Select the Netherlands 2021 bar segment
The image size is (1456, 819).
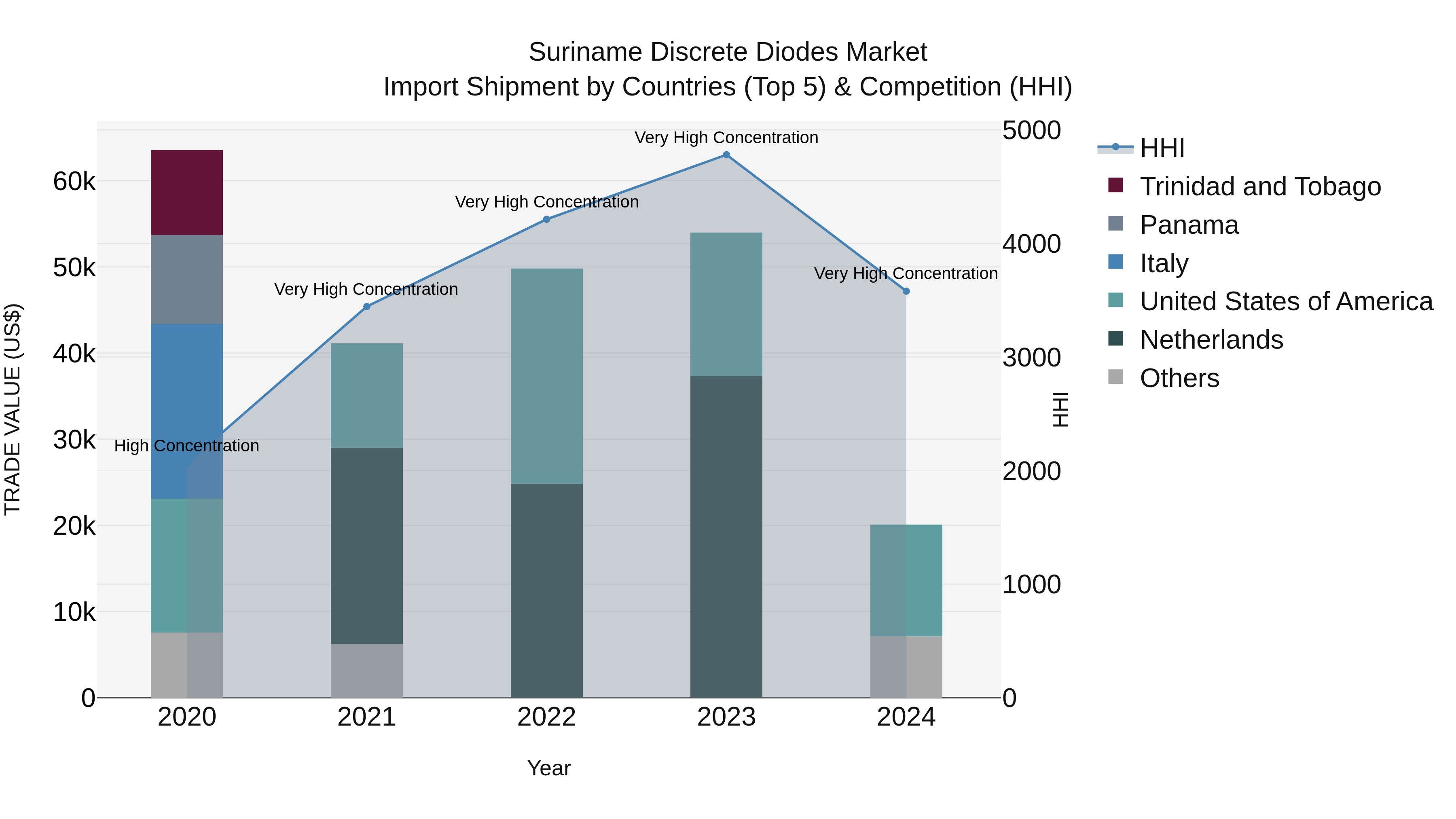(367, 546)
